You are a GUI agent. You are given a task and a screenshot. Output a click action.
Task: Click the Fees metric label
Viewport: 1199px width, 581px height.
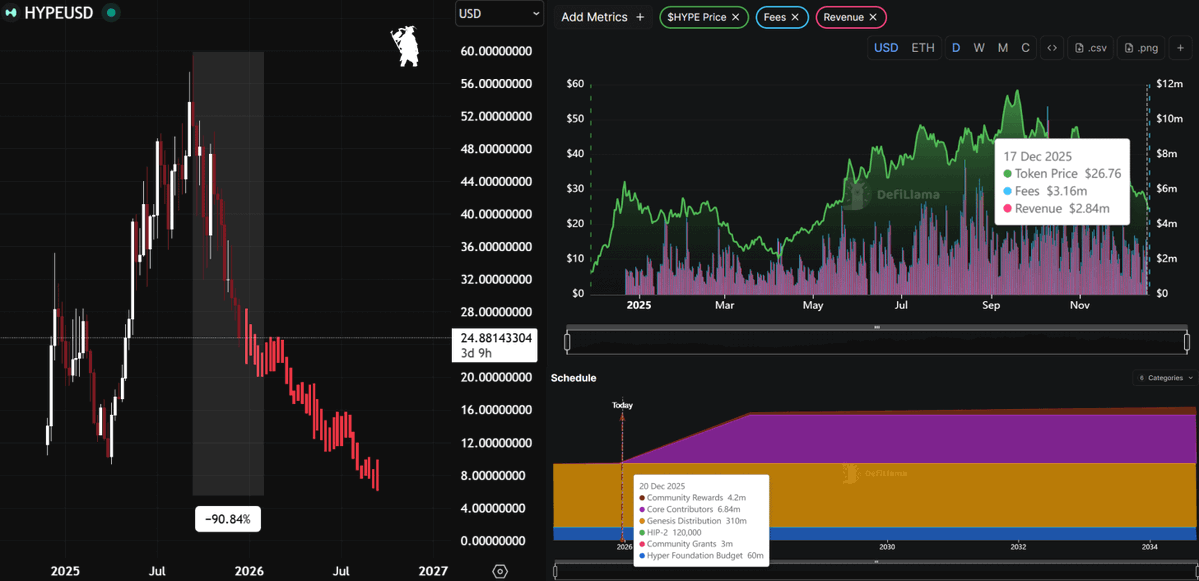[775, 17]
